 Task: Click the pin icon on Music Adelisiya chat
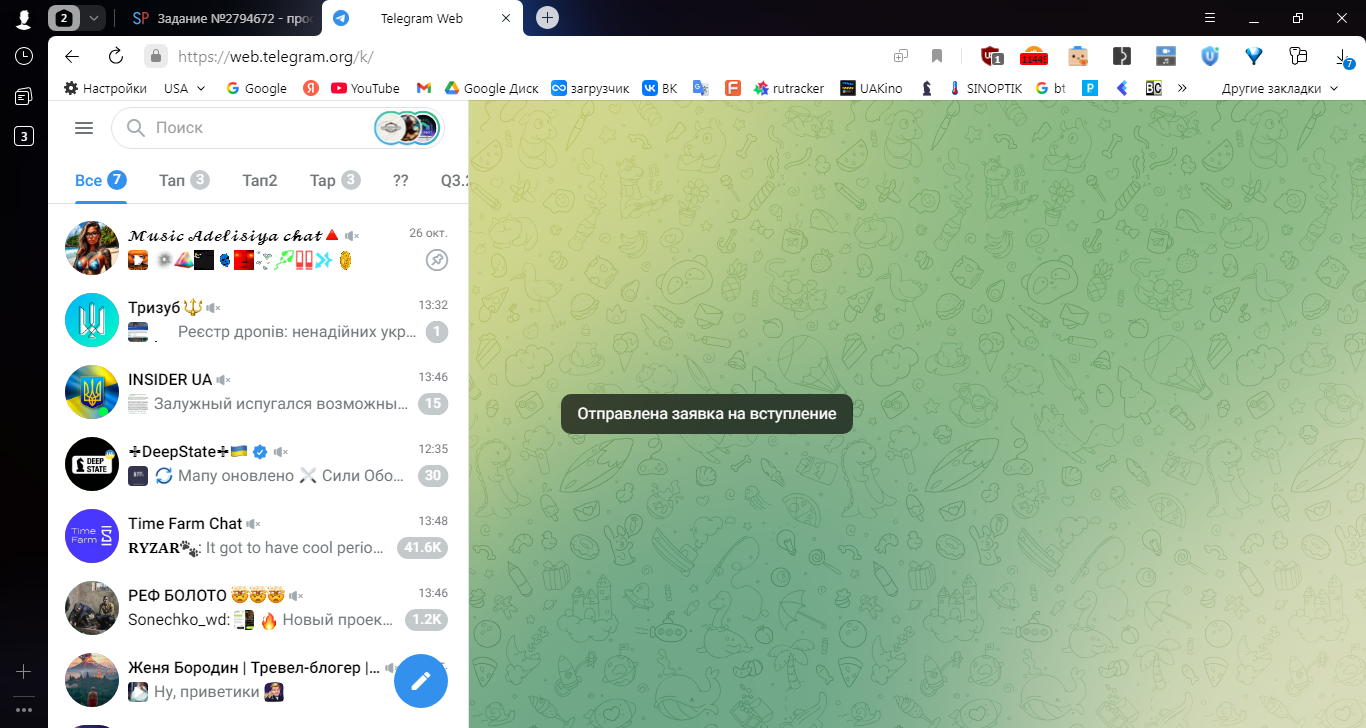pyautogui.click(x=436, y=260)
